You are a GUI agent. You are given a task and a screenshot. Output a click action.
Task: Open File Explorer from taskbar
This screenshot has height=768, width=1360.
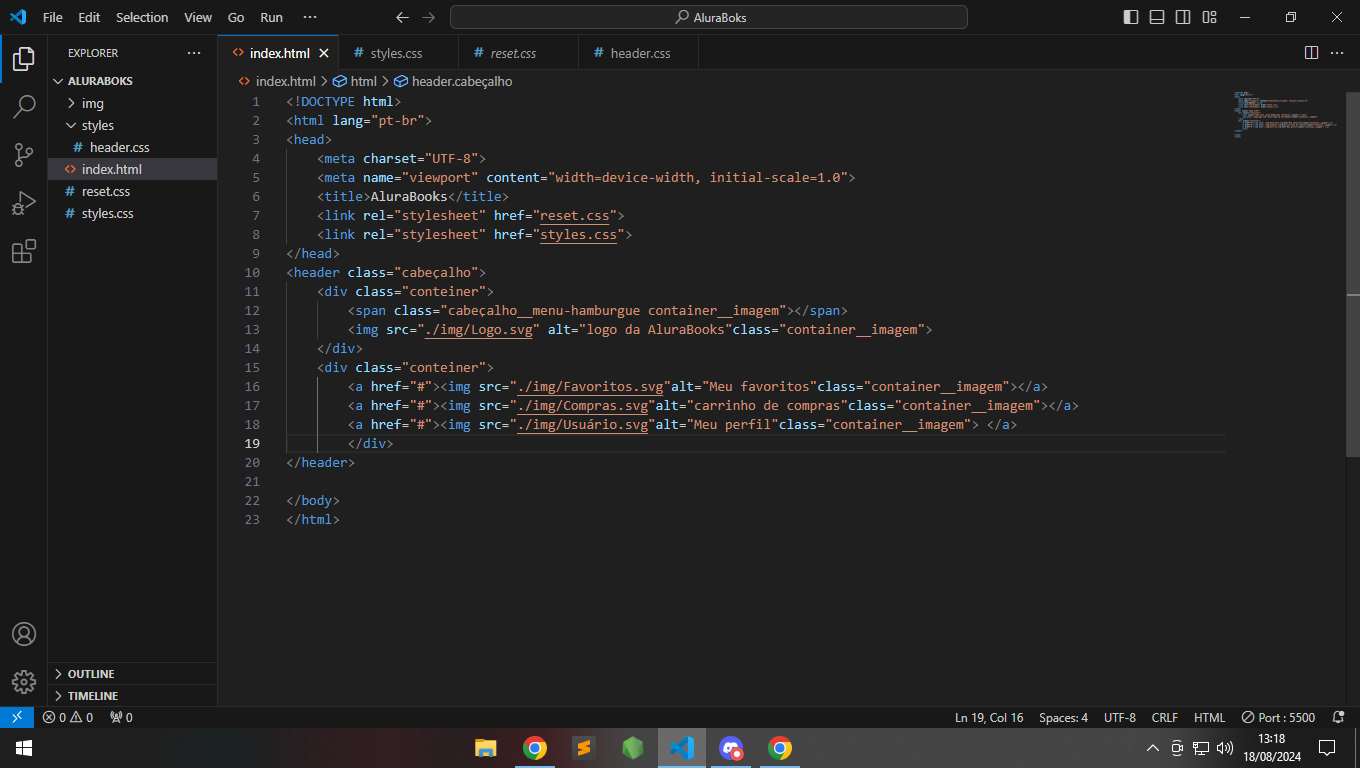click(x=486, y=748)
